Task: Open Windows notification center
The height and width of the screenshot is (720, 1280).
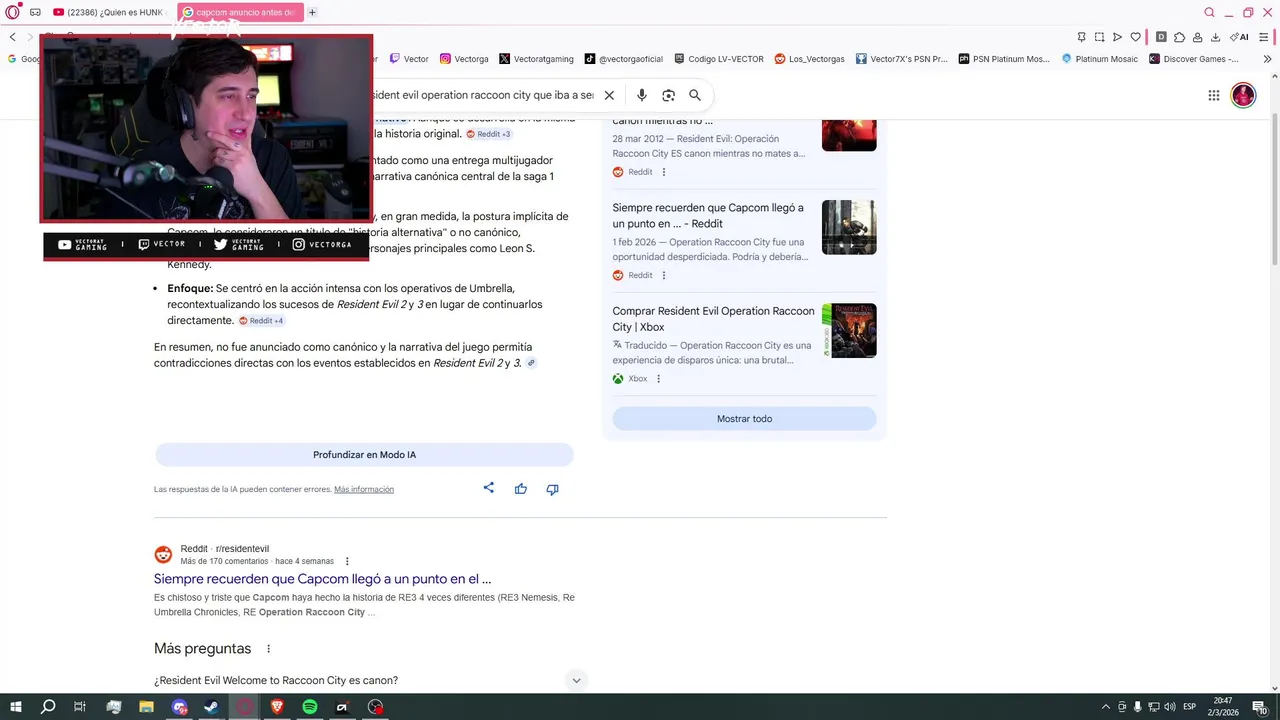Action: point(1260,707)
